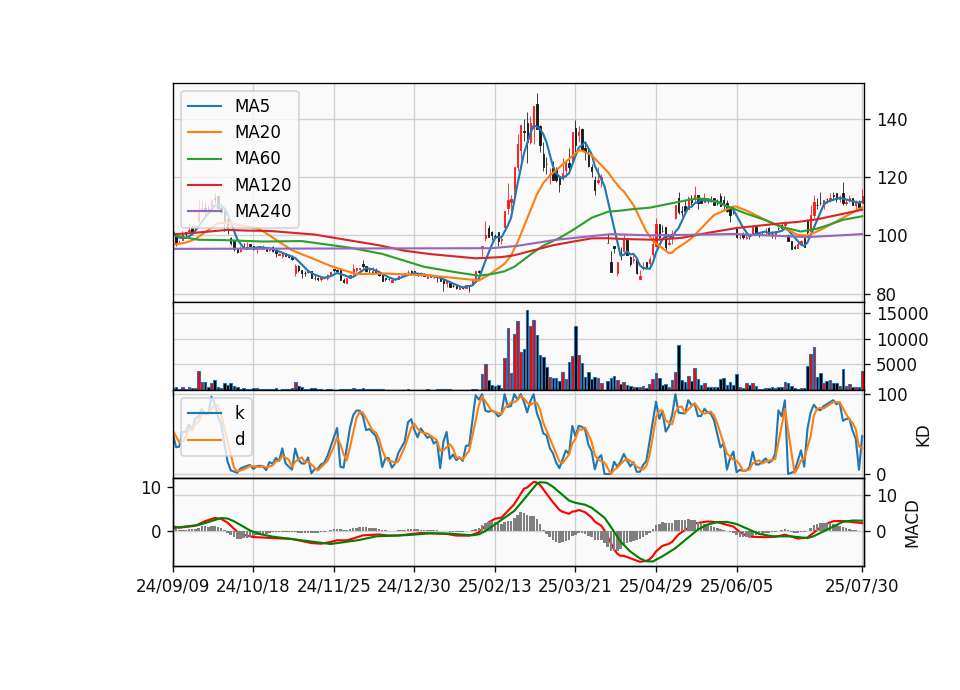Click the k legend label in KD panel
Screen dimensions: 960x690
pyautogui.click(x=239, y=413)
